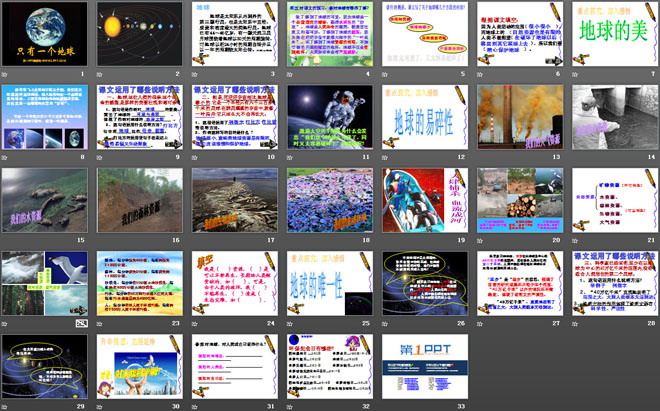Open slide 3 headed 地球
This screenshot has width=660, height=411.
235,34
